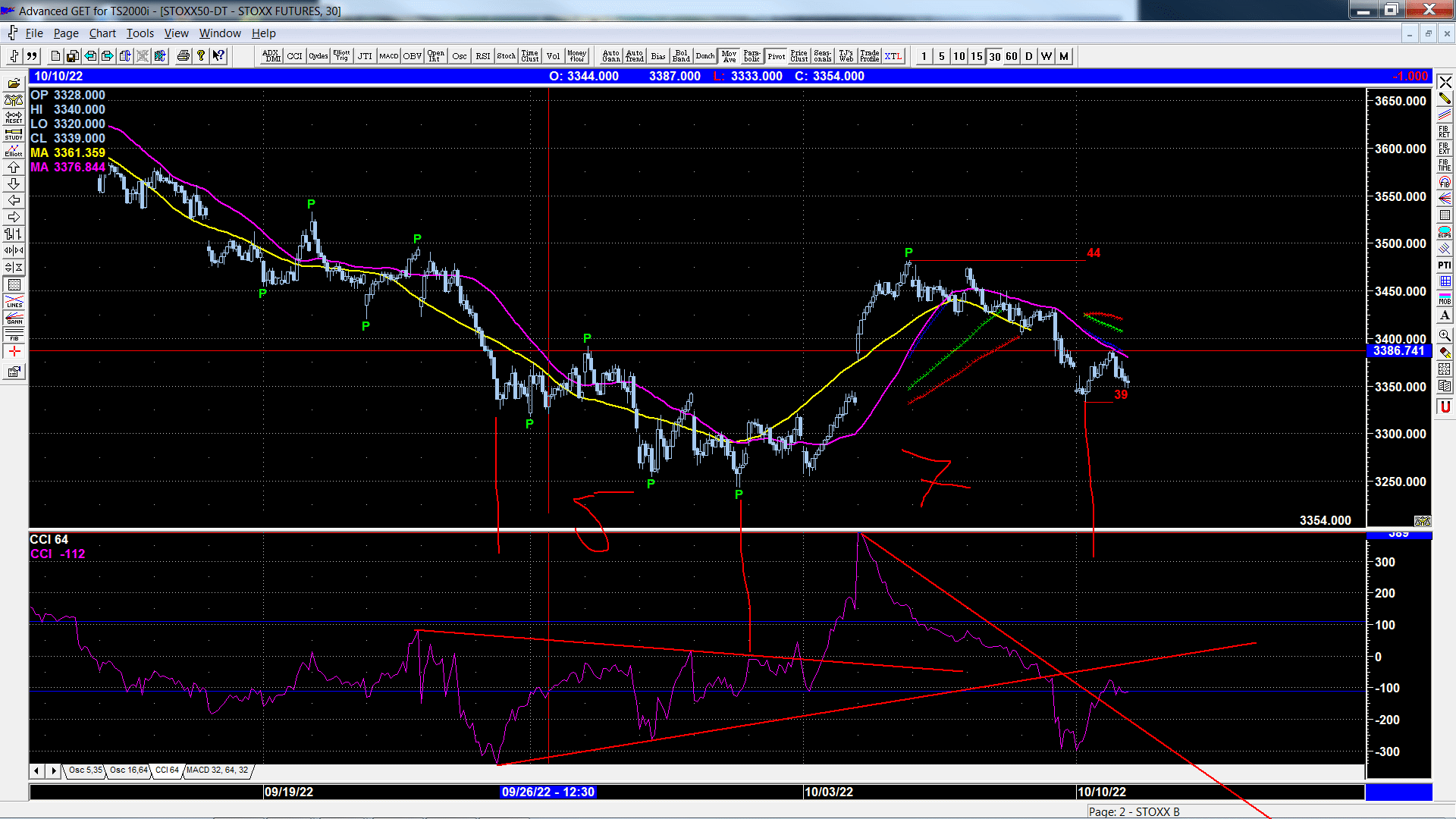Switch to 5-minute timeframe
The width and height of the screenshot is (1456, 819).
click(941, 56)
